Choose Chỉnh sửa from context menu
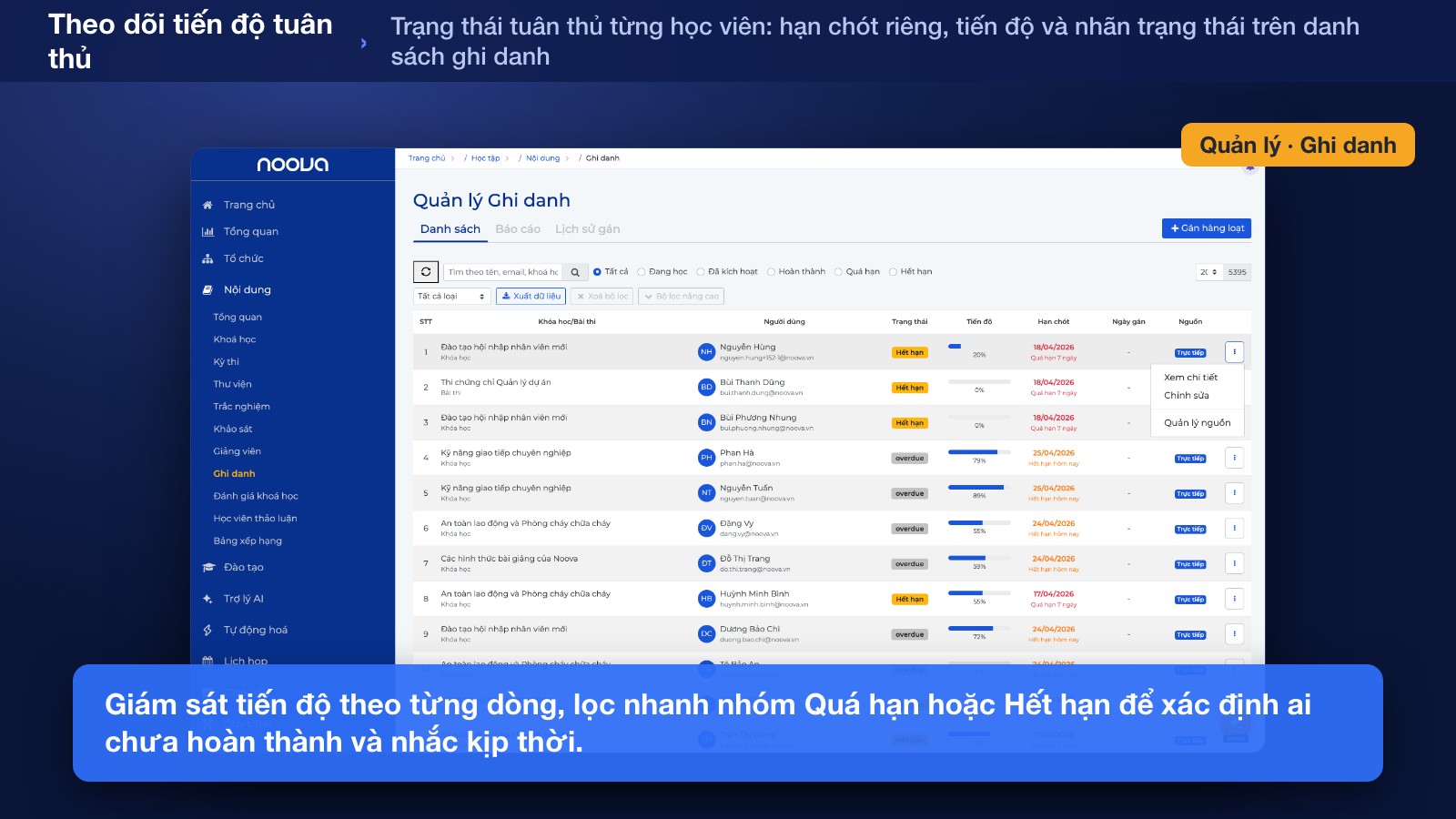The height and width of the screenshot is (819, 1456). tap(1187, 396)
